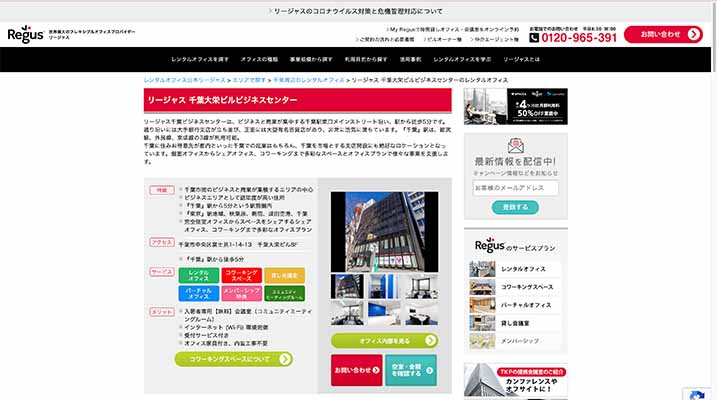The width and height of the screenshot is (717, 400).
Task: Open the coronavirus response notice banner link
Action: pyautogui.click(x=356, y=11)
